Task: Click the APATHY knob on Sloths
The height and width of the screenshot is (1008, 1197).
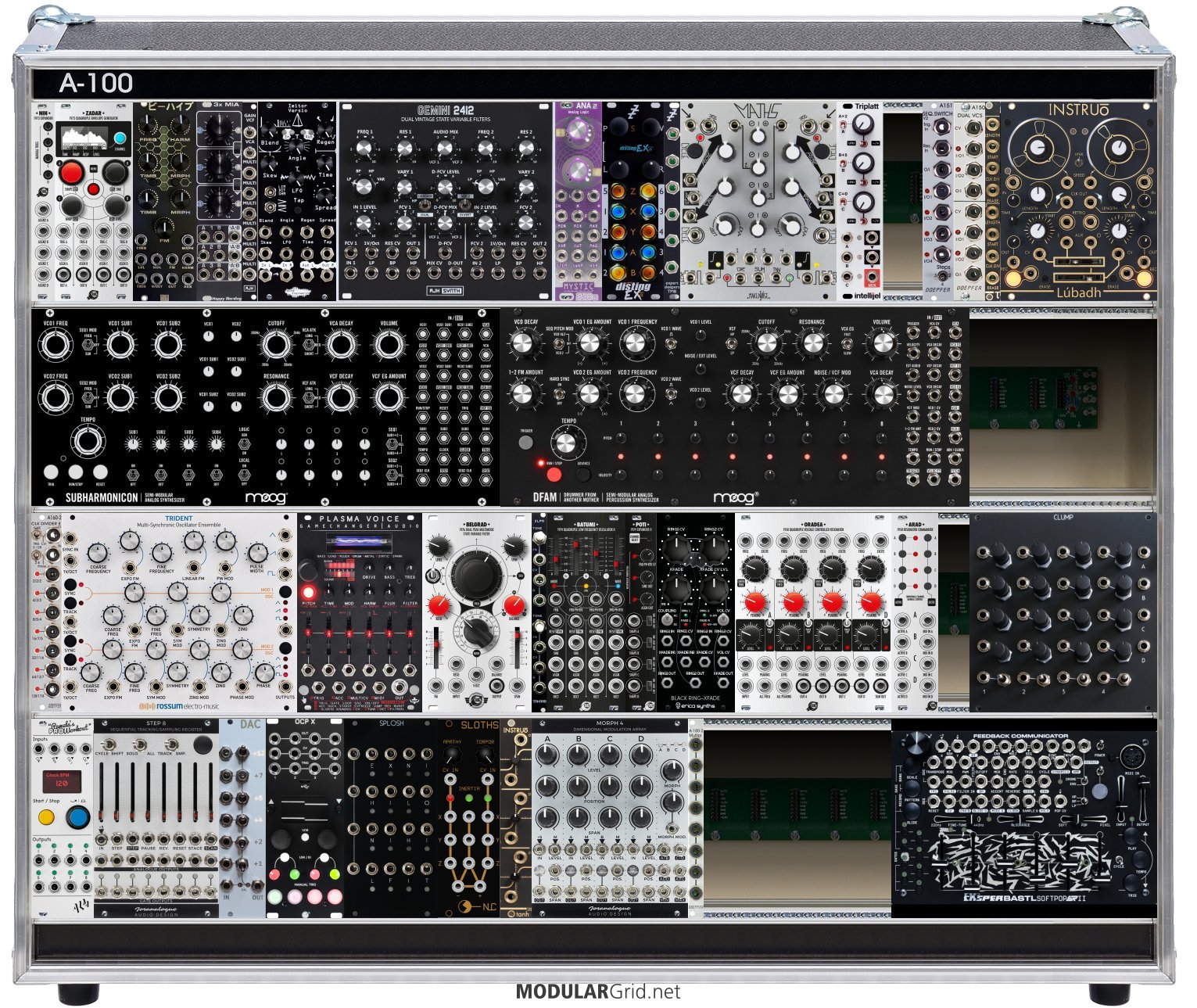Action: coord(452,755)
